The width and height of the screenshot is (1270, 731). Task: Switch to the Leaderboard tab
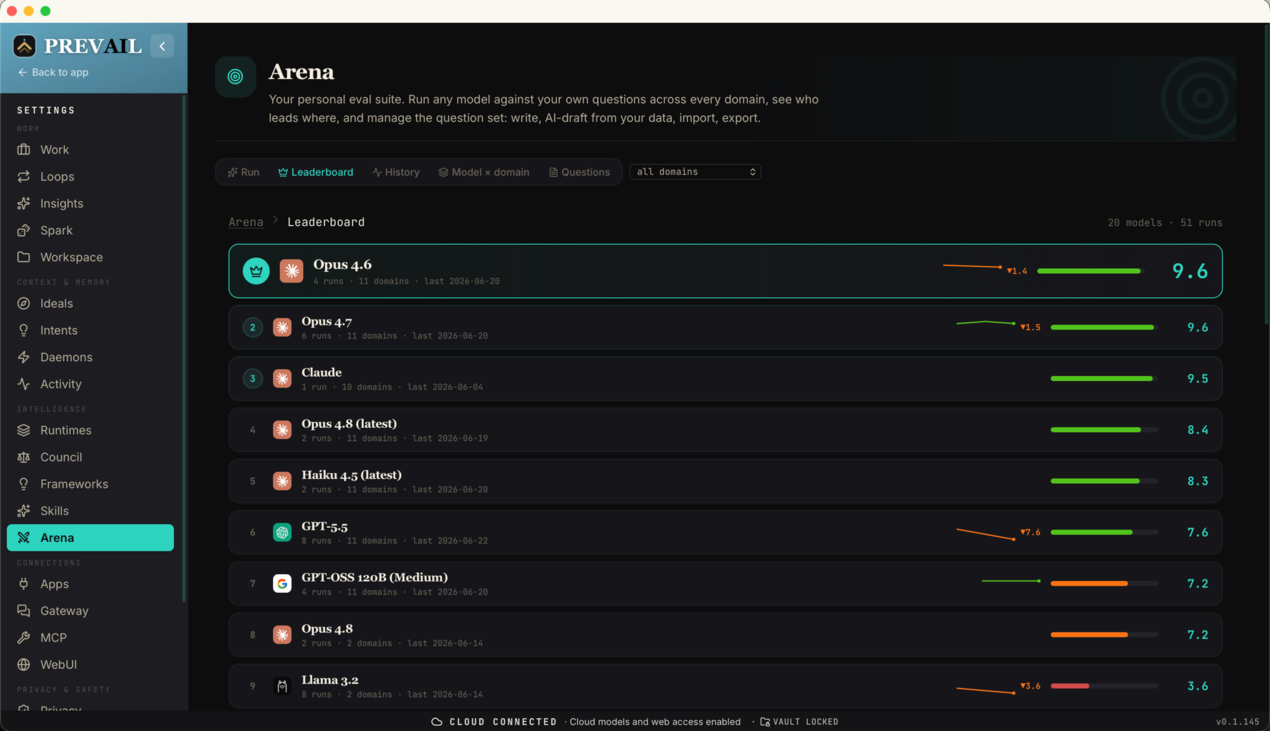point(316,172)
